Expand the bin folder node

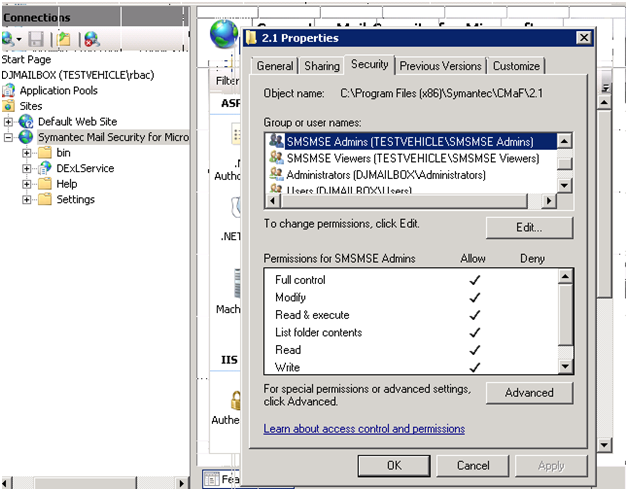[27, 153]
